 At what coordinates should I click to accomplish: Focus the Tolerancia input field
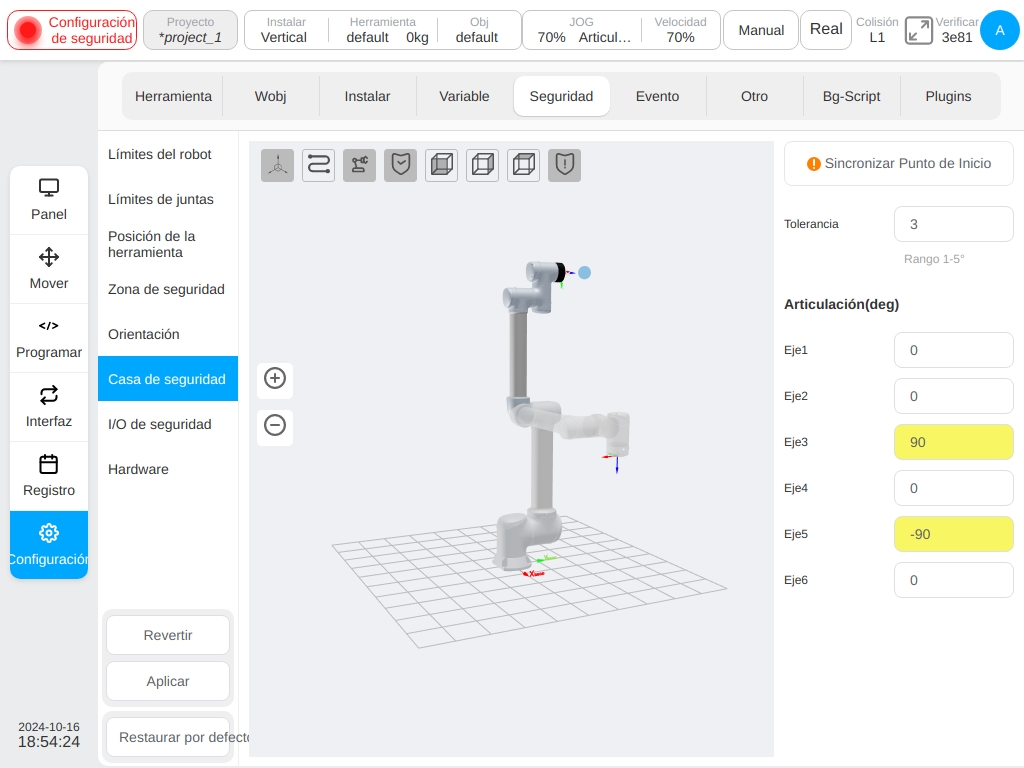(x=953, y=224)
